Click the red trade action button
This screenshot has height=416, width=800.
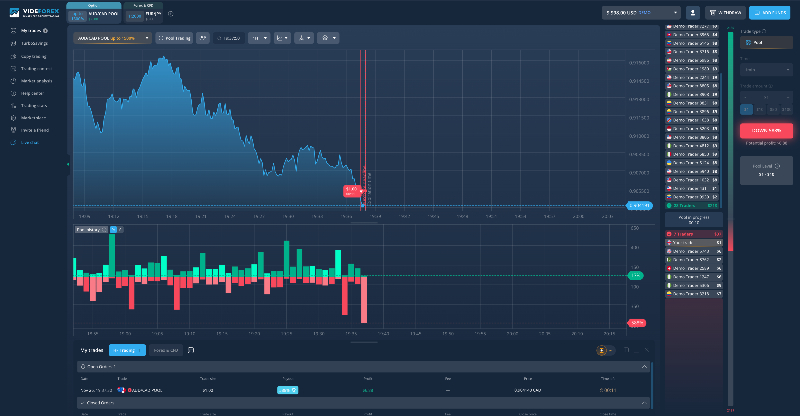(x=765, y=130)
